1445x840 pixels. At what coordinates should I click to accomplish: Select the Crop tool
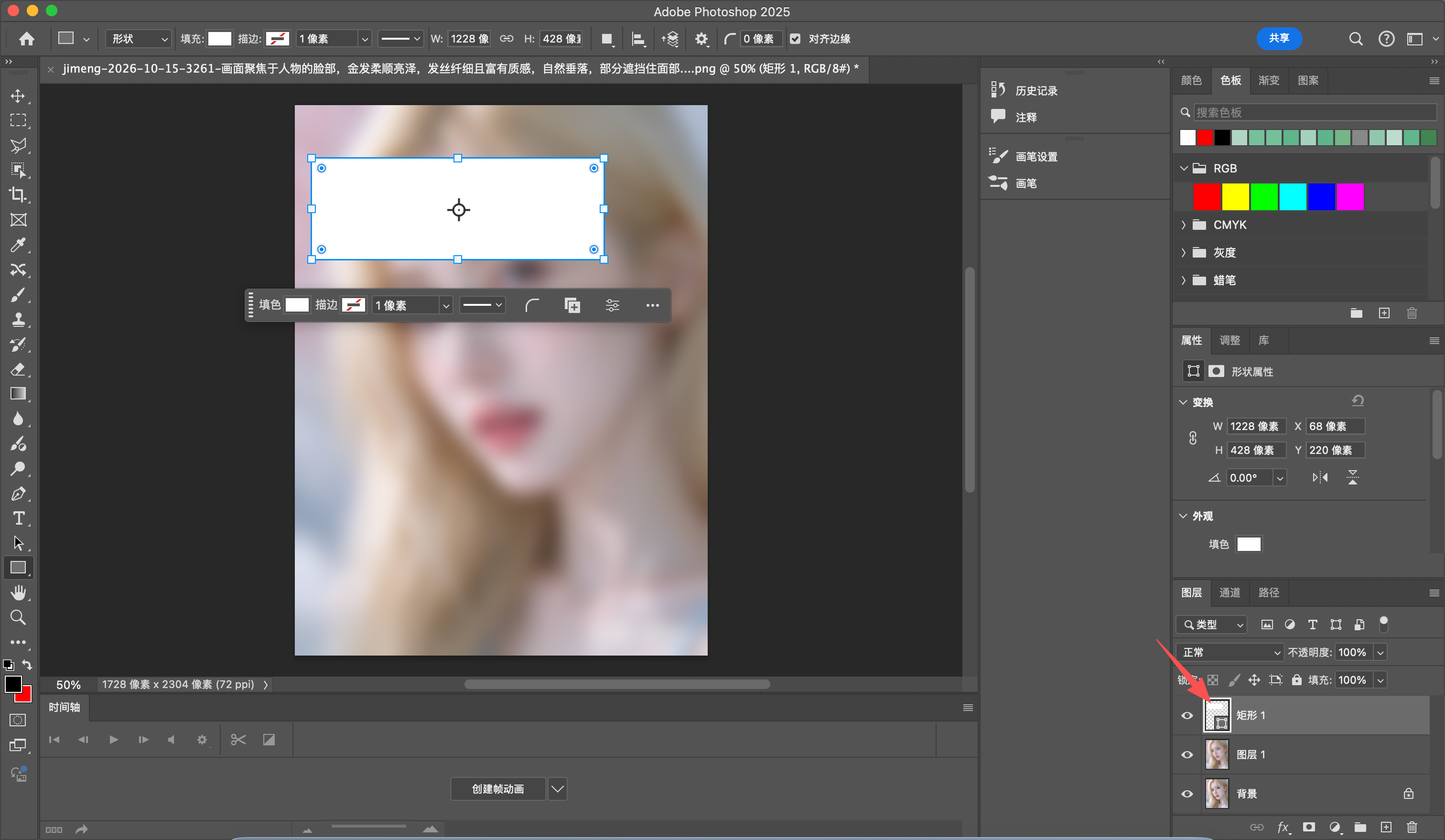pos(18,195)
